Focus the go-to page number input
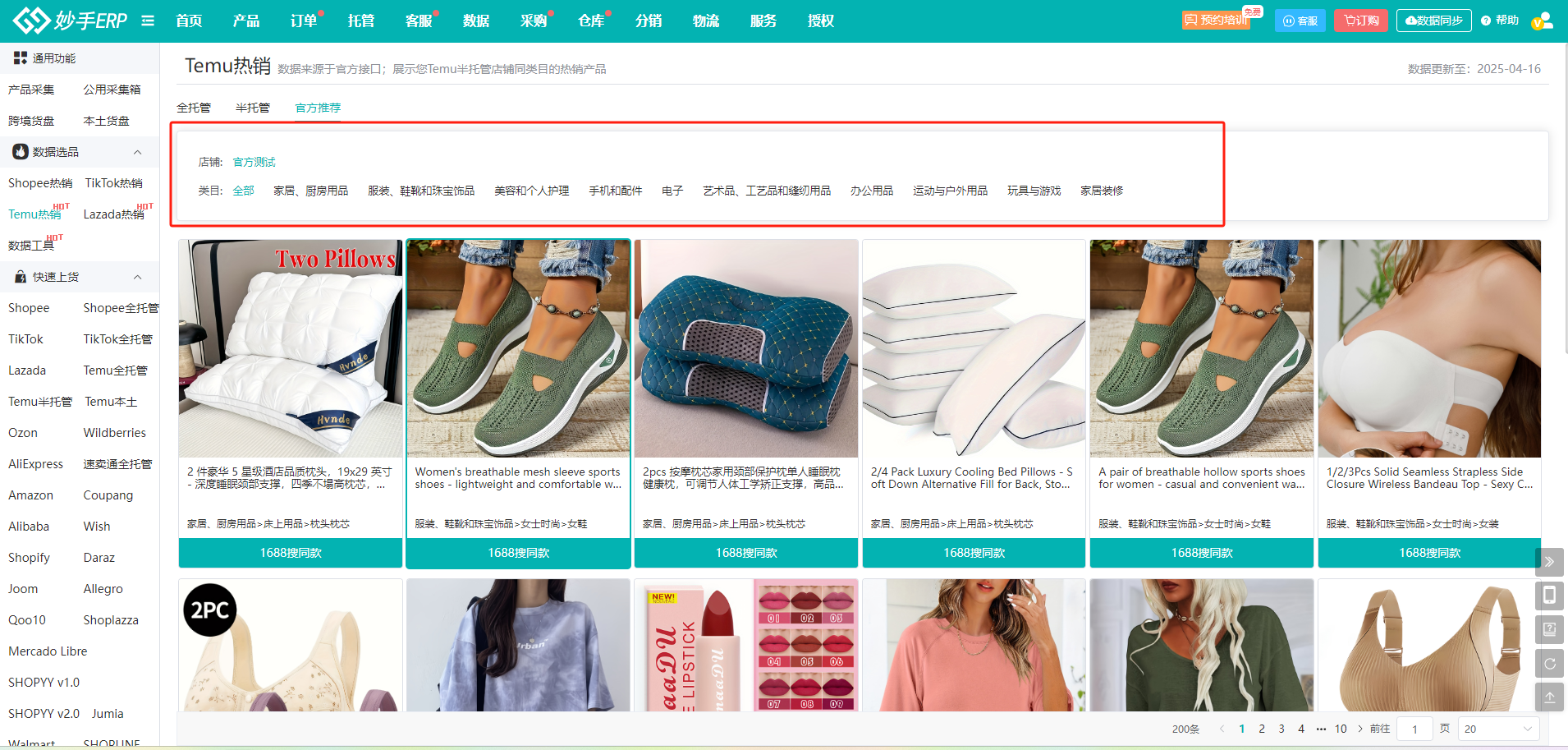This screenshot has width=1568, height=750. 1415,729
